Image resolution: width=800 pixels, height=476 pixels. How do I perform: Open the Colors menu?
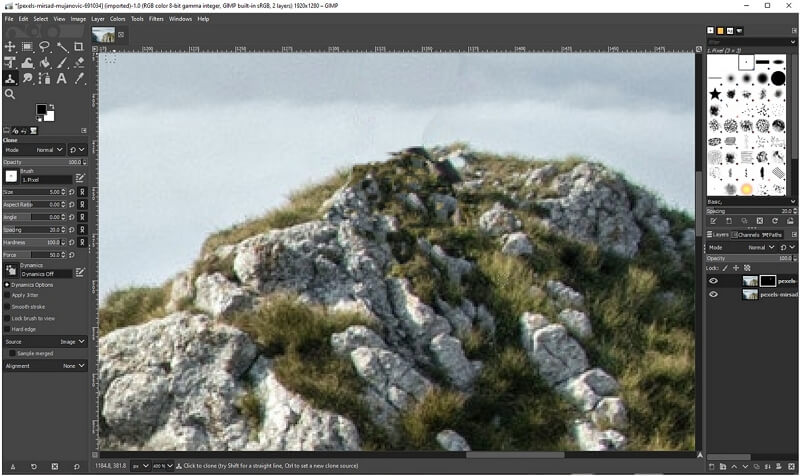click(117, 19)
